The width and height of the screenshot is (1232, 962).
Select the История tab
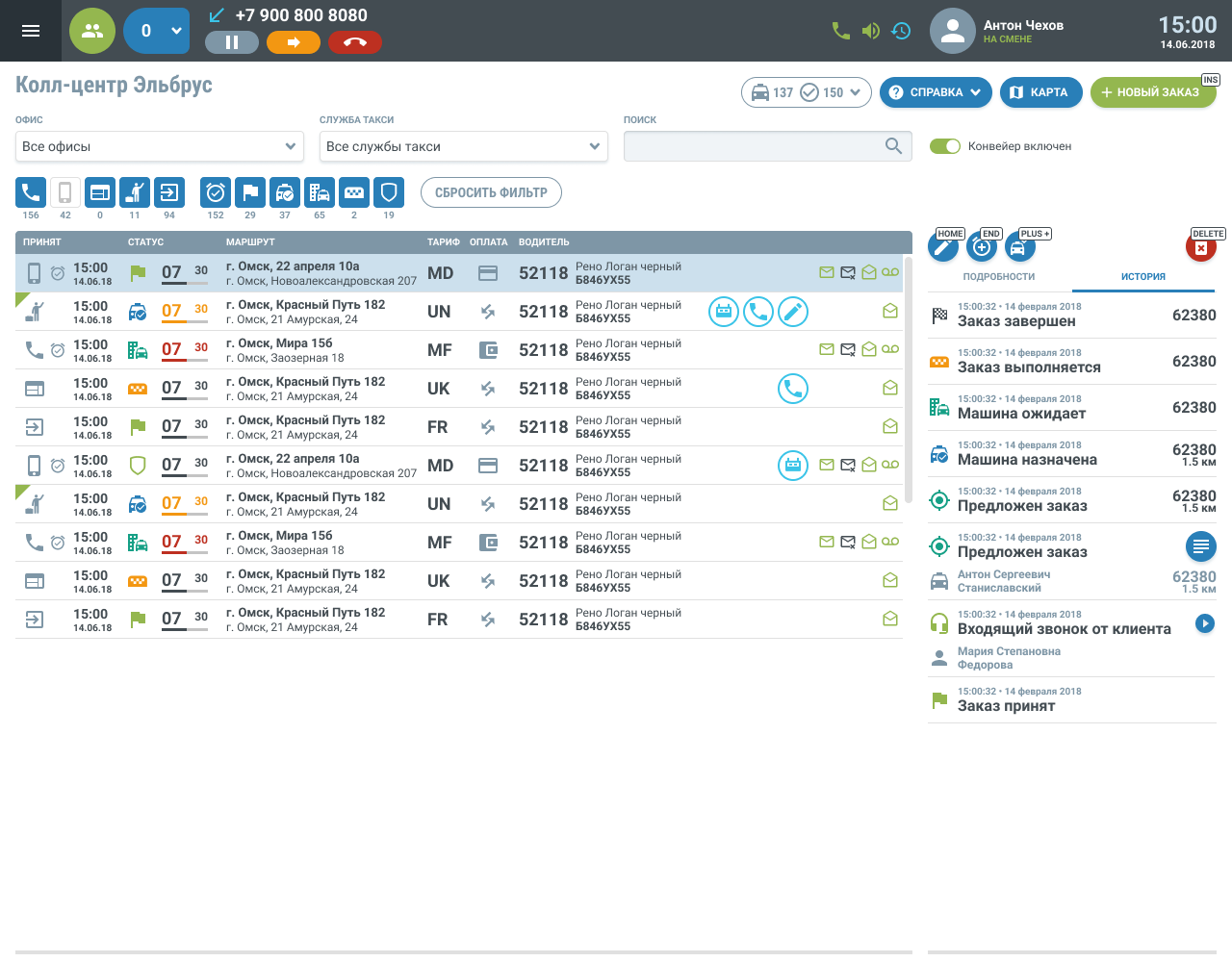point(1143,276)
